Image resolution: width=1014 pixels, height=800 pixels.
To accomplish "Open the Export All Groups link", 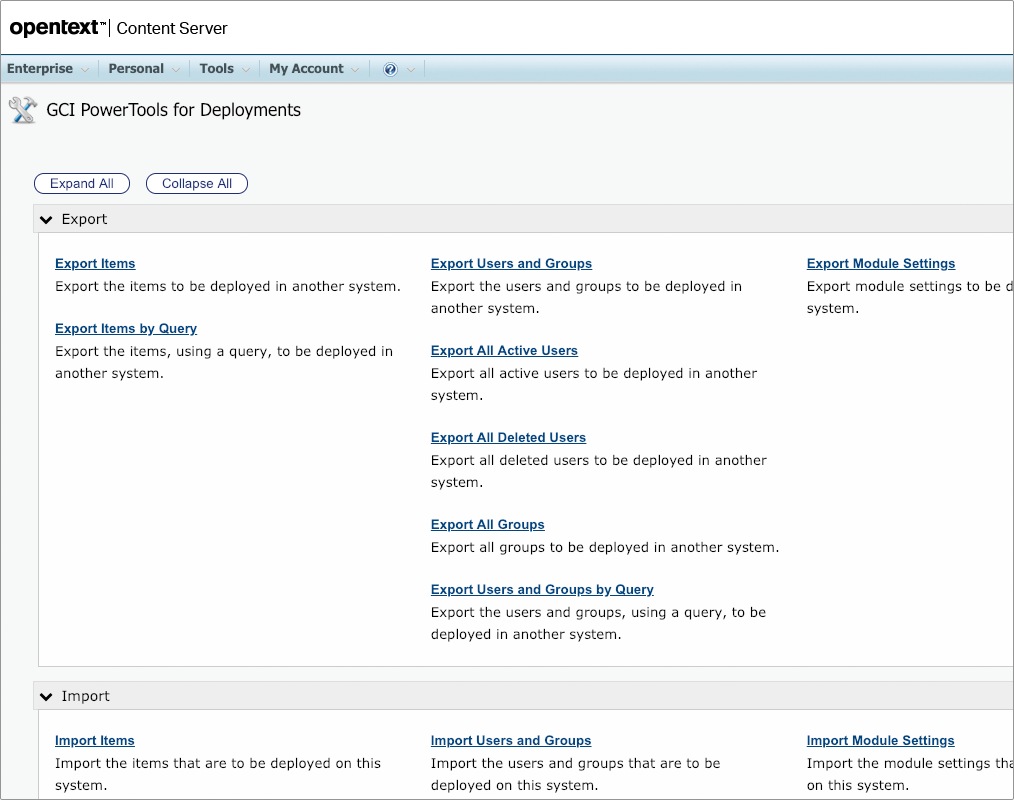I will coord(488,524).
